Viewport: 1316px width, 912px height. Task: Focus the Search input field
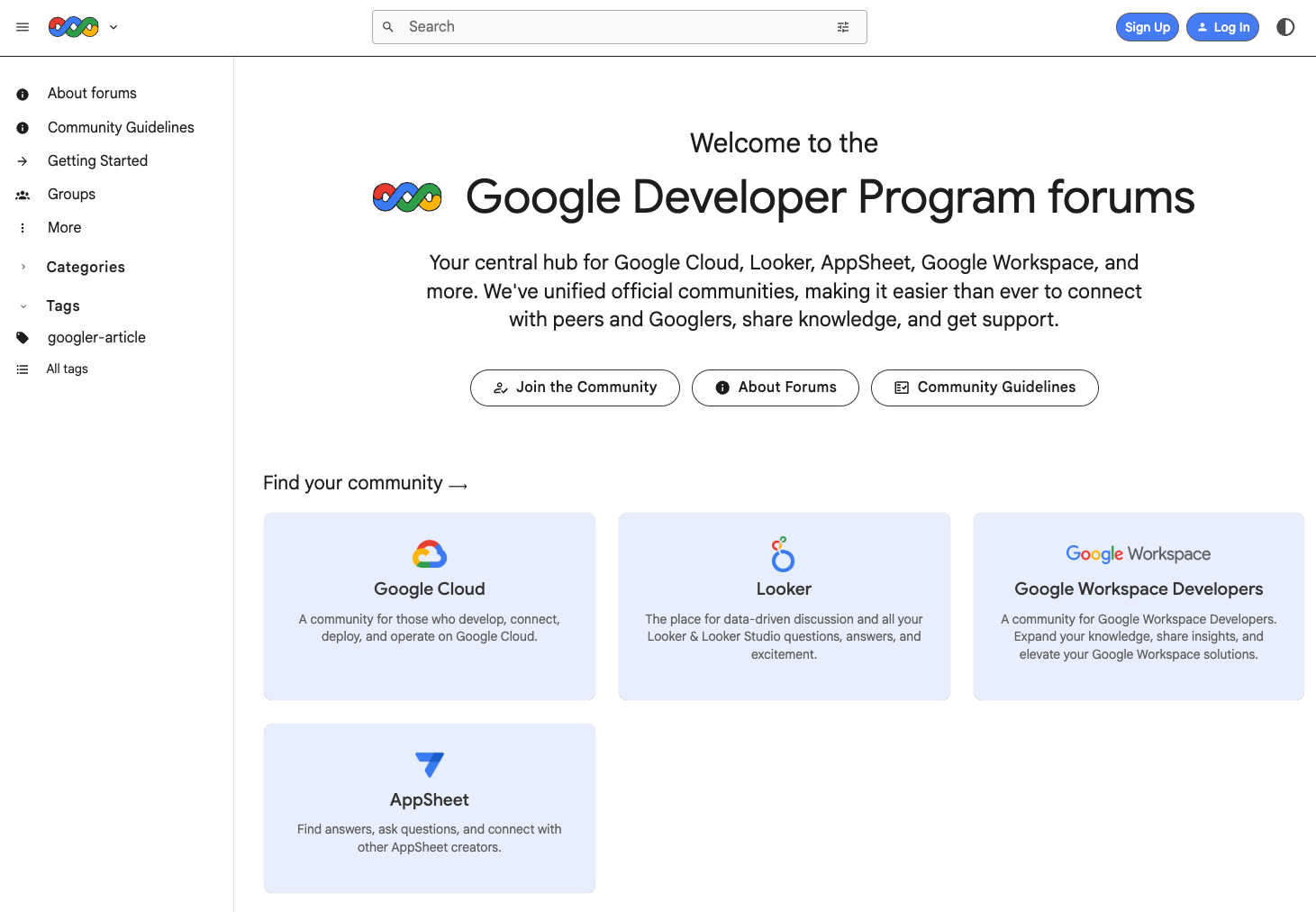(x=619, y=27)
